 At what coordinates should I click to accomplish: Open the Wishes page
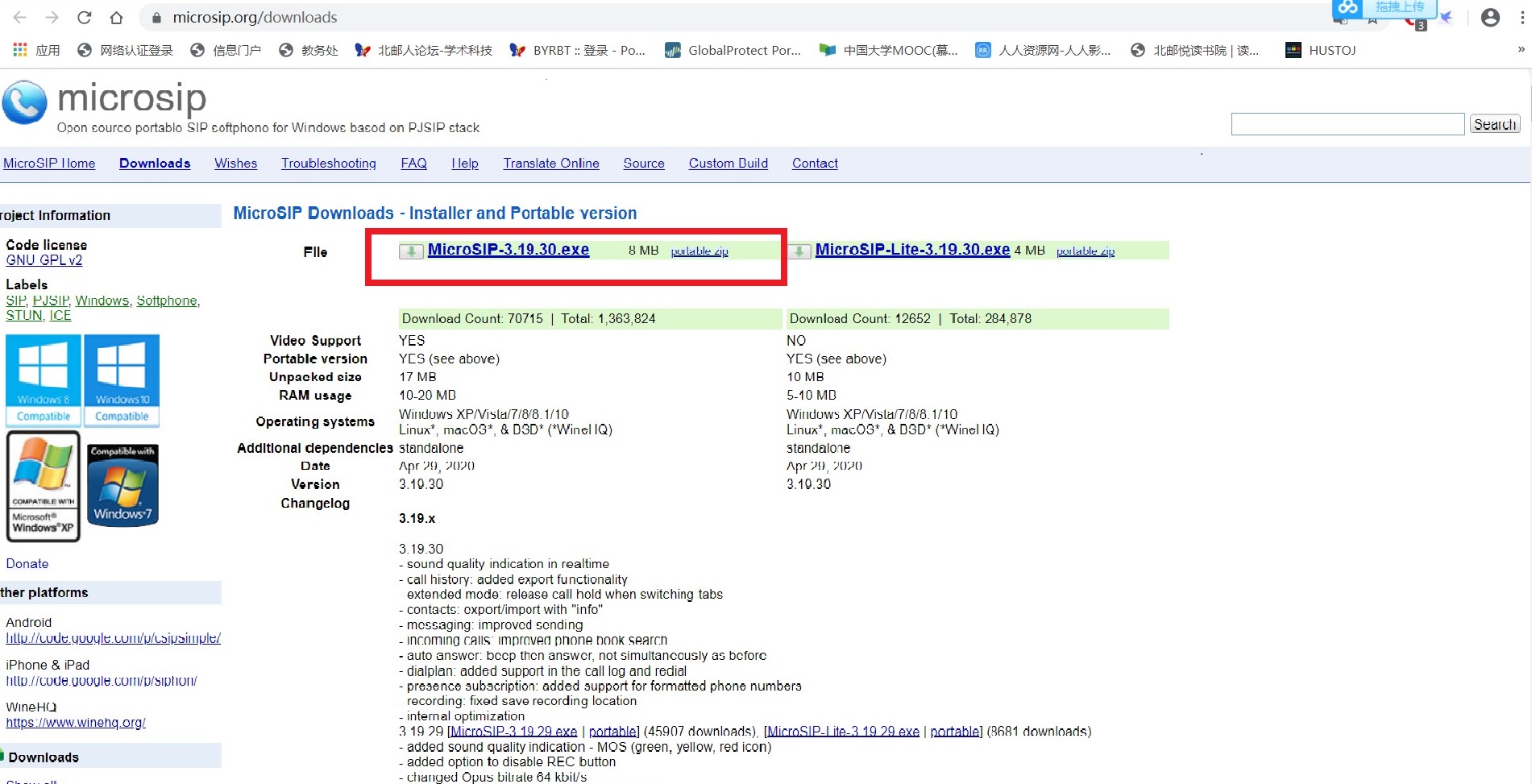[x=235, y=163]
